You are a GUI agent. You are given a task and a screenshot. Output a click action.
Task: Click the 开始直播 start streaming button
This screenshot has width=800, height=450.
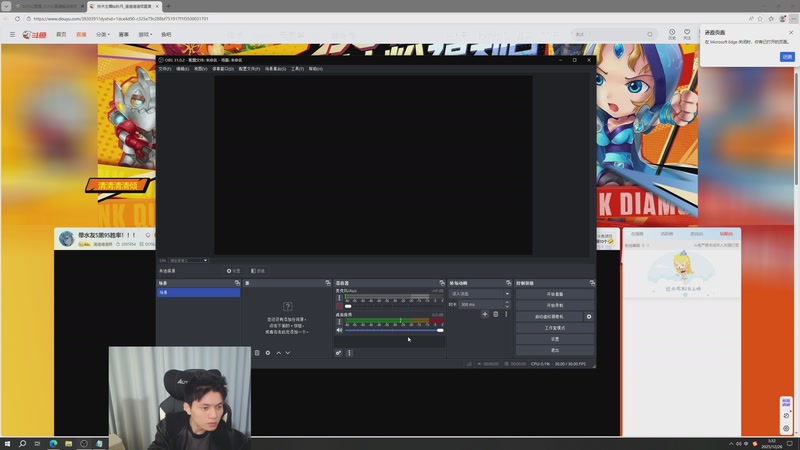point(555,294)
